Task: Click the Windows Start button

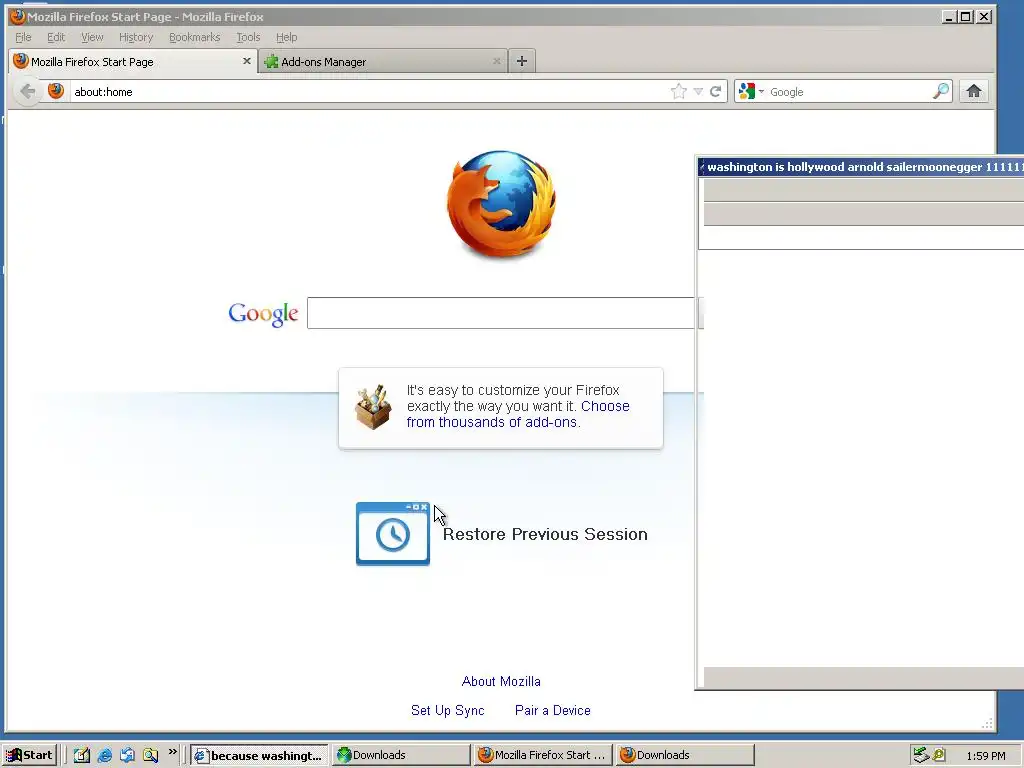Action: pyautogui.click(x=29, y=755)
